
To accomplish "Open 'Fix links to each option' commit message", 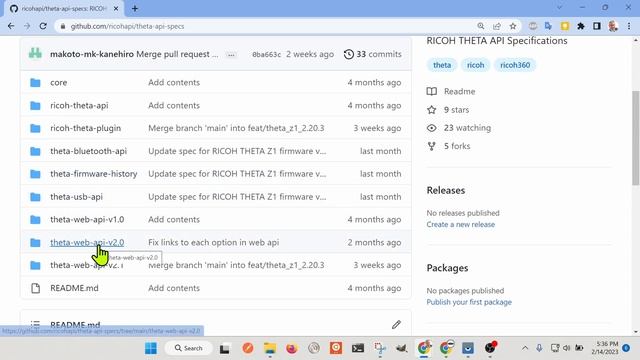I will [213, 242].
